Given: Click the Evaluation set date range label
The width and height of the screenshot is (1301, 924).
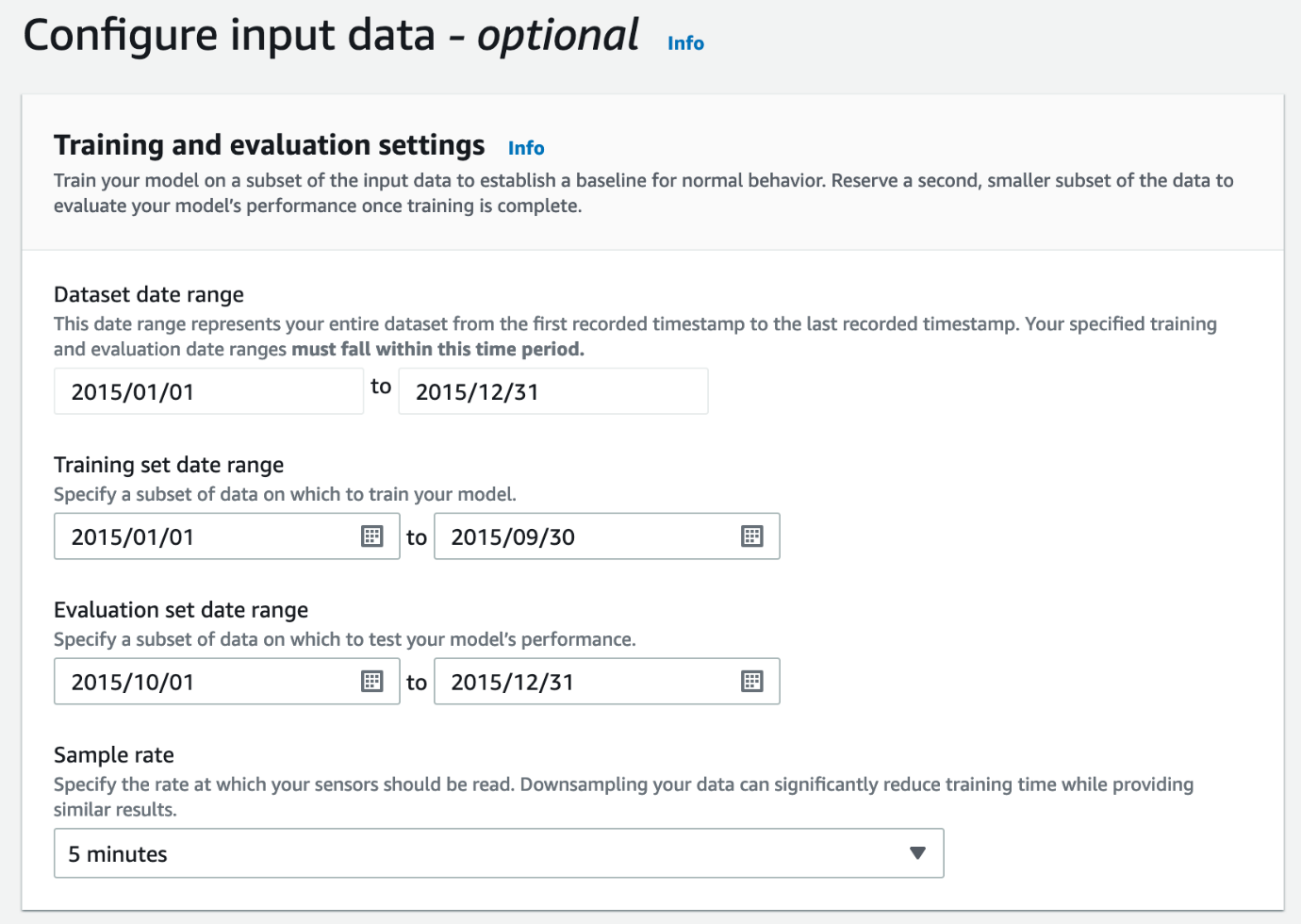Looking at the screenshot, I should [181, 610].
